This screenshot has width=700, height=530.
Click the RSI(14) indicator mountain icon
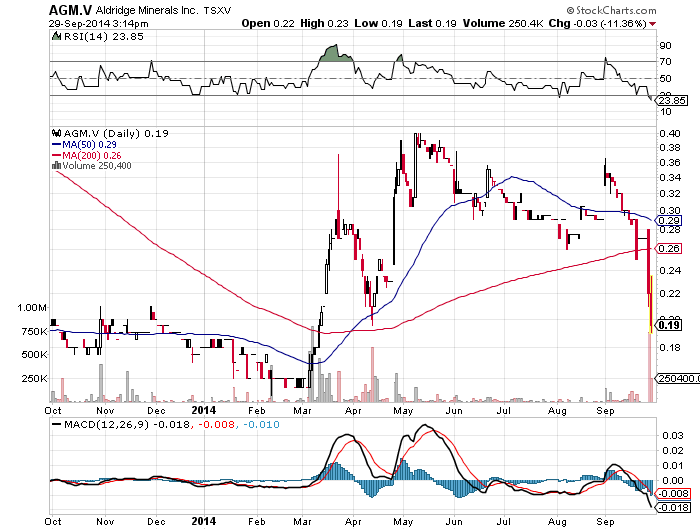[x=56, y=36]
